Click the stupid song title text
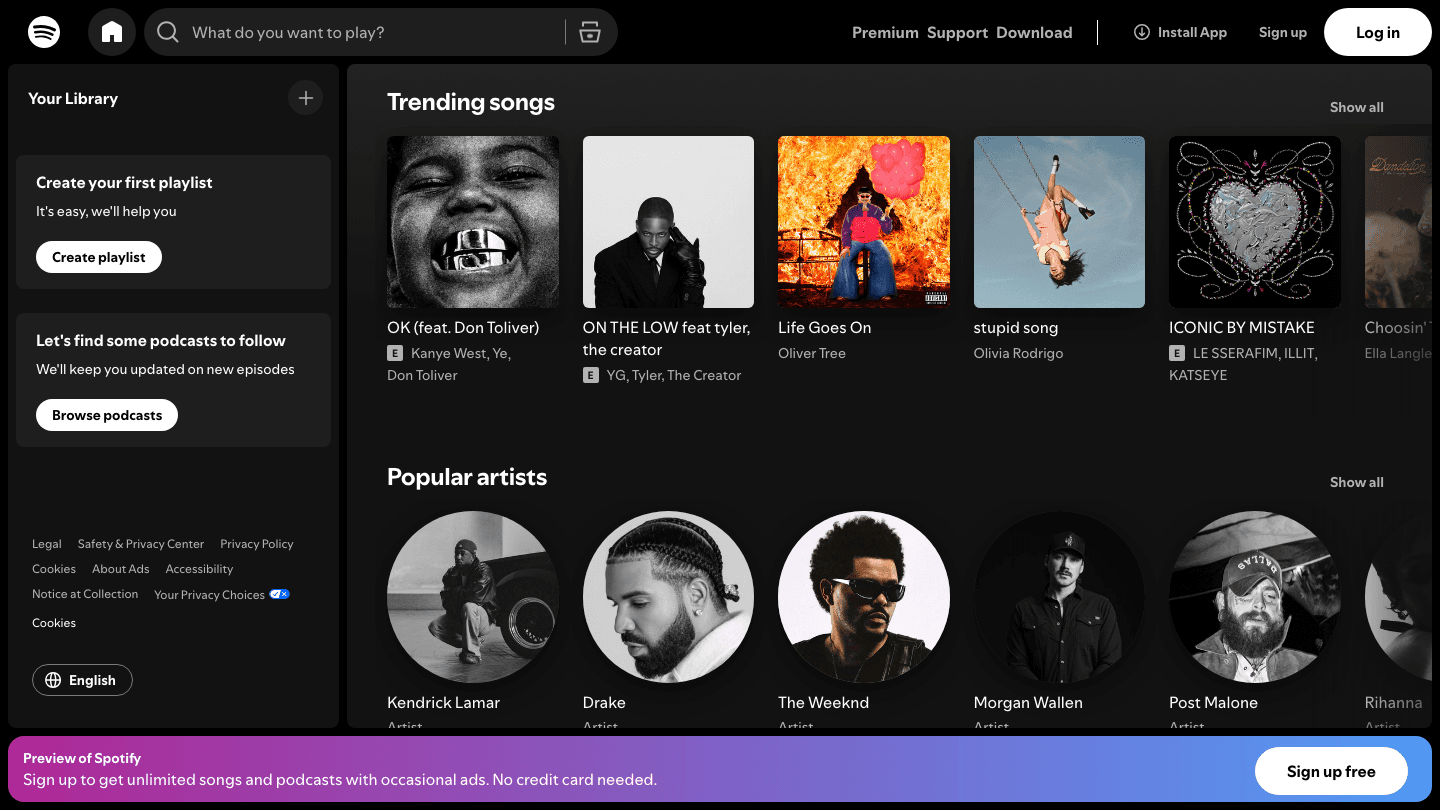Viewport: 1440px width, 810px height. pyautogui.click(x=1016, y=327)
